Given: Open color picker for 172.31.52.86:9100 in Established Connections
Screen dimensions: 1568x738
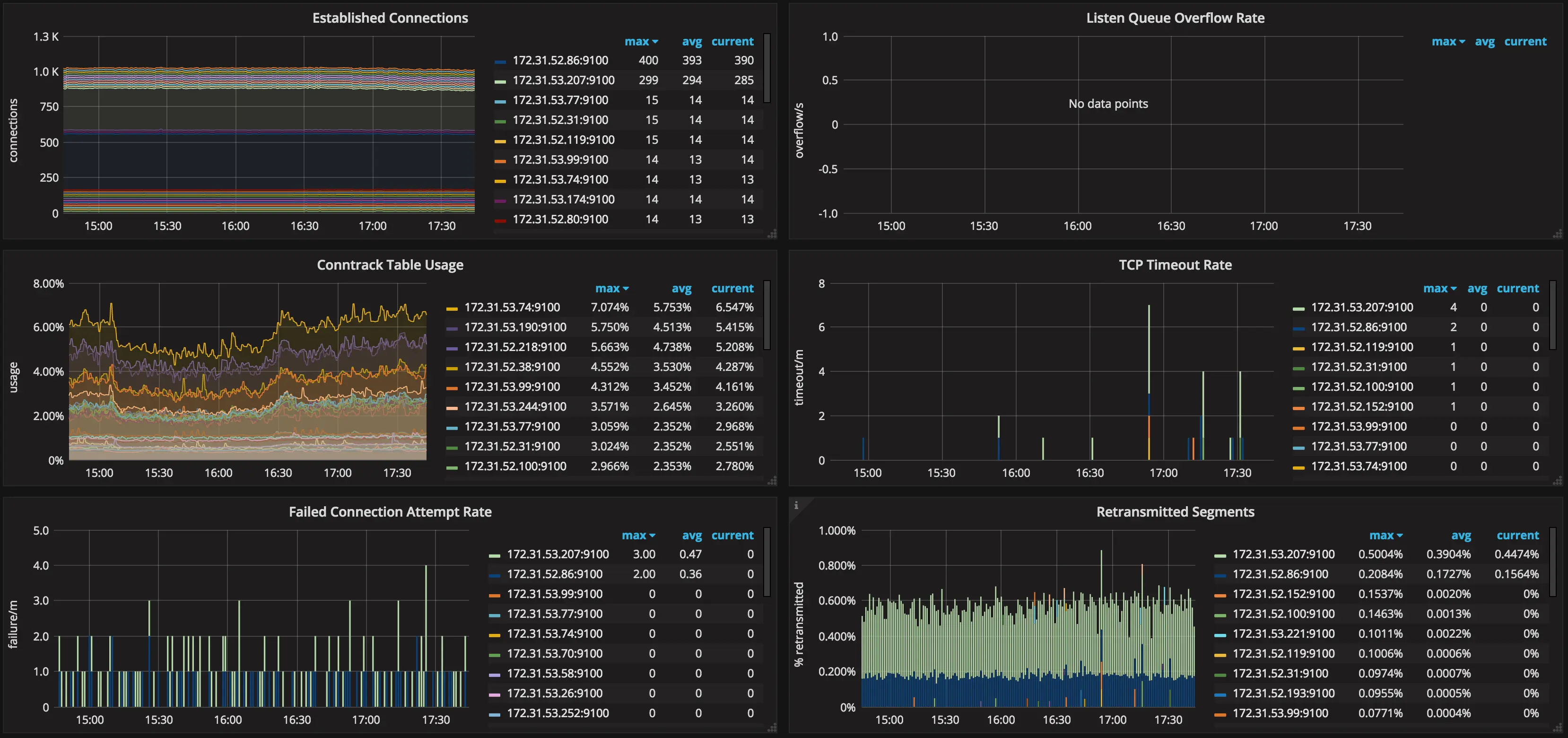Looking at the screenshot, I should point(500,60).
